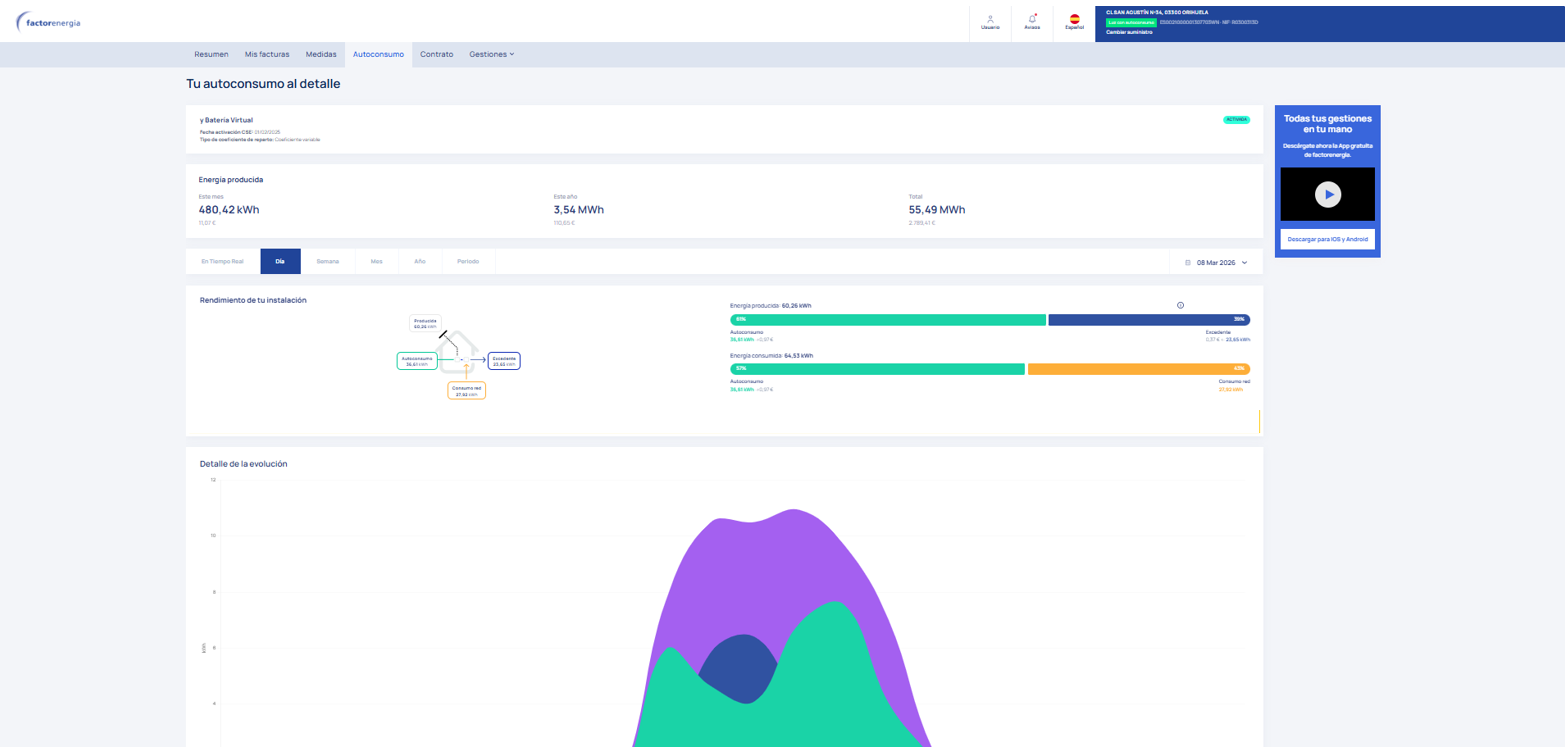The width and height of the screenshot is (1565, 749).
Task: Go to the Mis facturas tab
Action: 267,54
